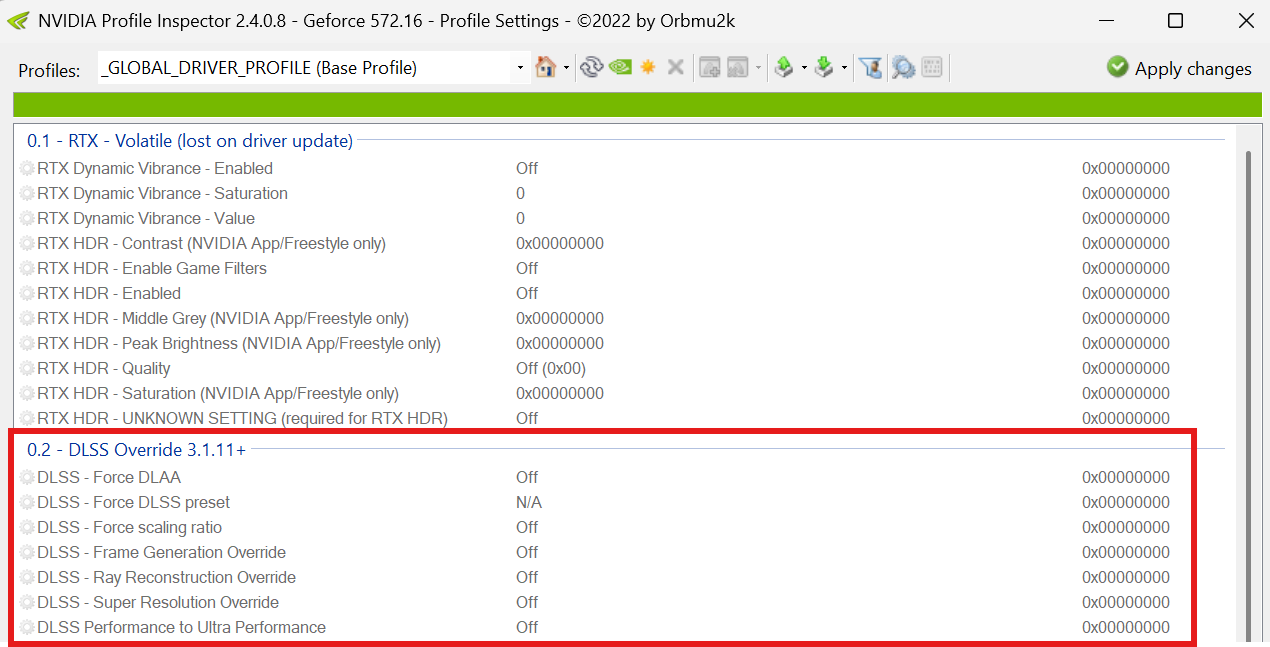Screen dimensions: 1270x647
Task: Open the Off value for RTX Dynamic Vibrance - Enabled
Action: 527,168
